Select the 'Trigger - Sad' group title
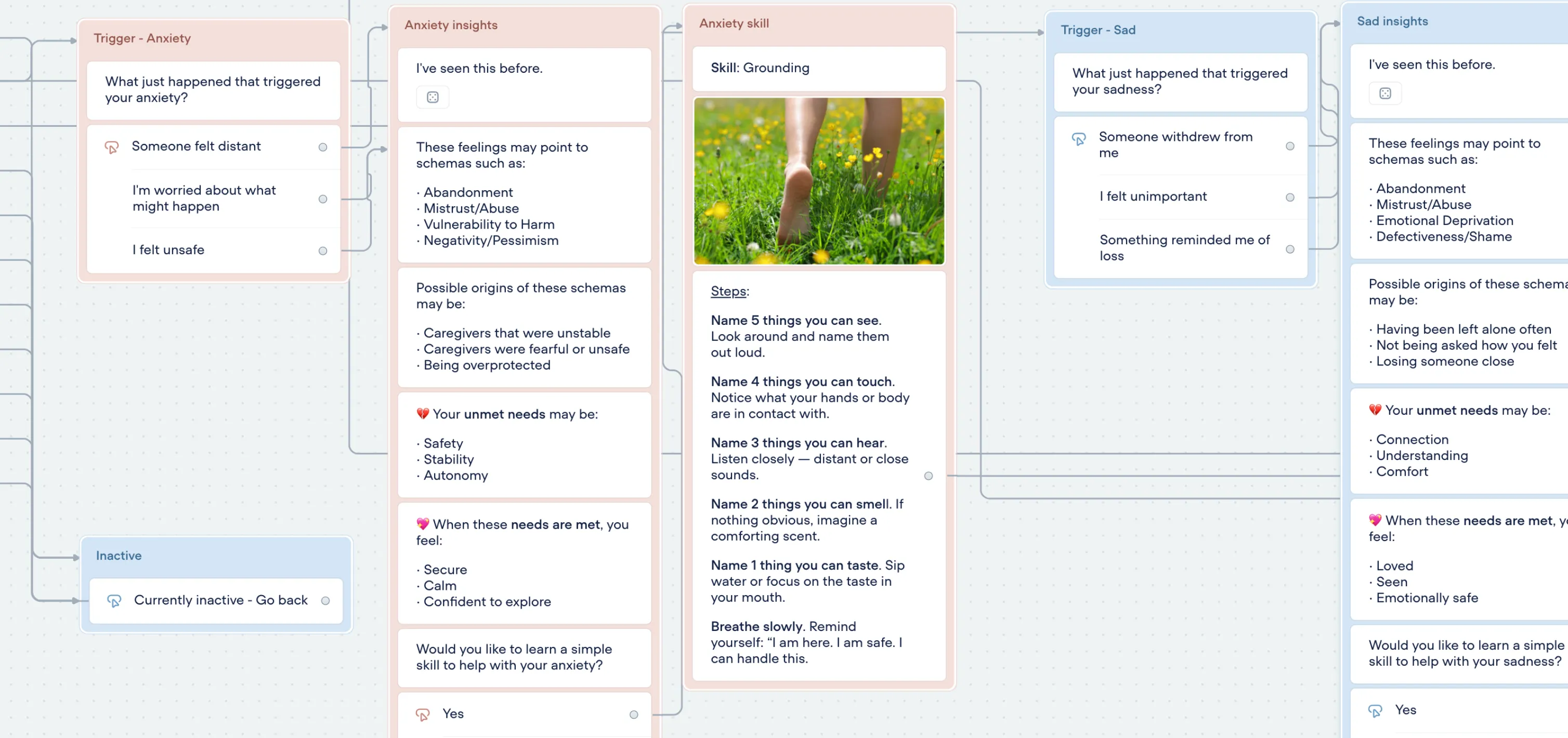Screen dimensions: 1568x738 [x=1098, y=30]
